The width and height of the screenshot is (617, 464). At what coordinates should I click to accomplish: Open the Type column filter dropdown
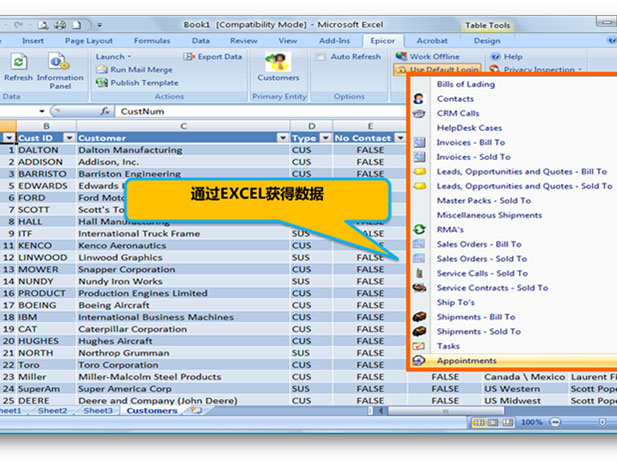[x=325, y=138]
